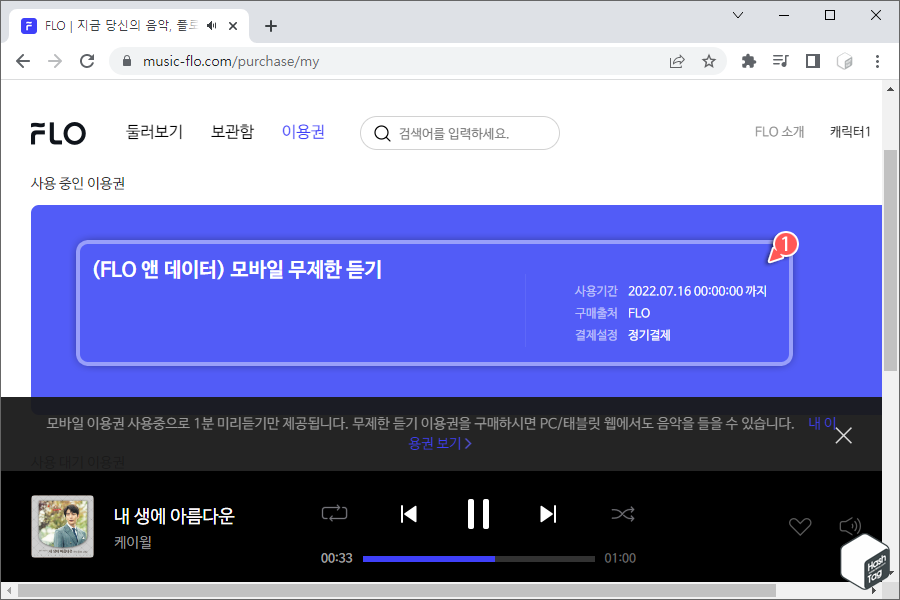The image size is (900, 600).
Task: Click the FLO logo to go home
Action: point(58,131)
